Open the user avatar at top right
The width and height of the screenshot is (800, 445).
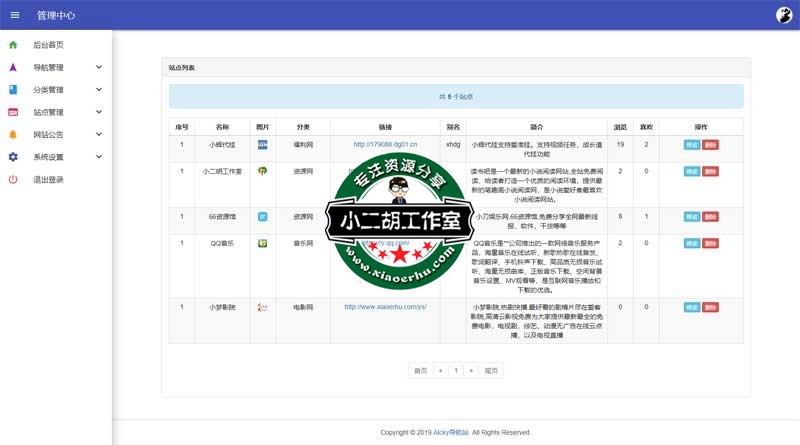click(785, 15)
